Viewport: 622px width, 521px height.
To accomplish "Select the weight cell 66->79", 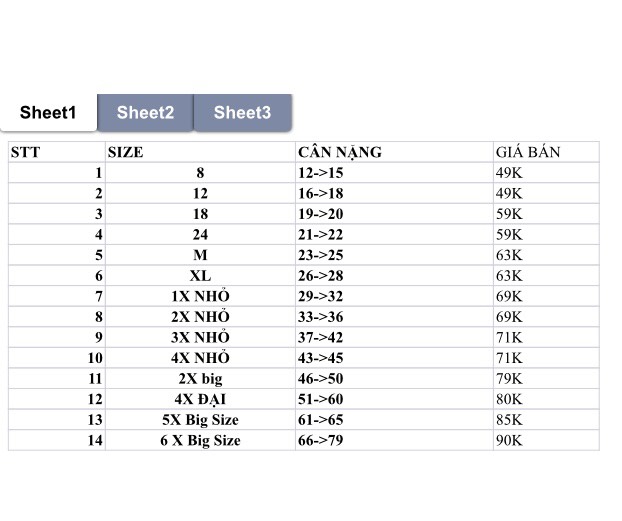I will pos(394,440).
